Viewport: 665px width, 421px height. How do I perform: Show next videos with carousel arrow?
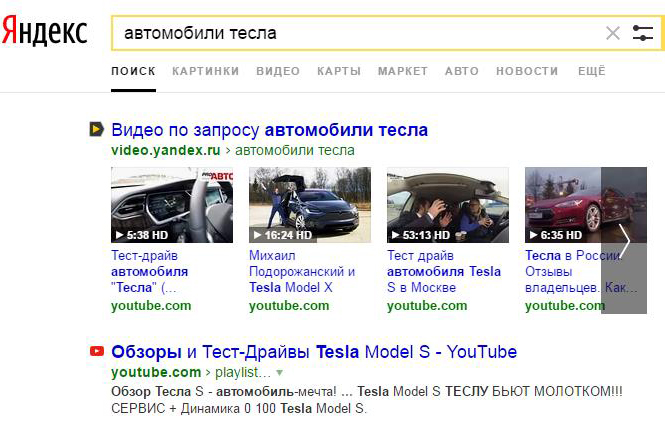point(624,240)
